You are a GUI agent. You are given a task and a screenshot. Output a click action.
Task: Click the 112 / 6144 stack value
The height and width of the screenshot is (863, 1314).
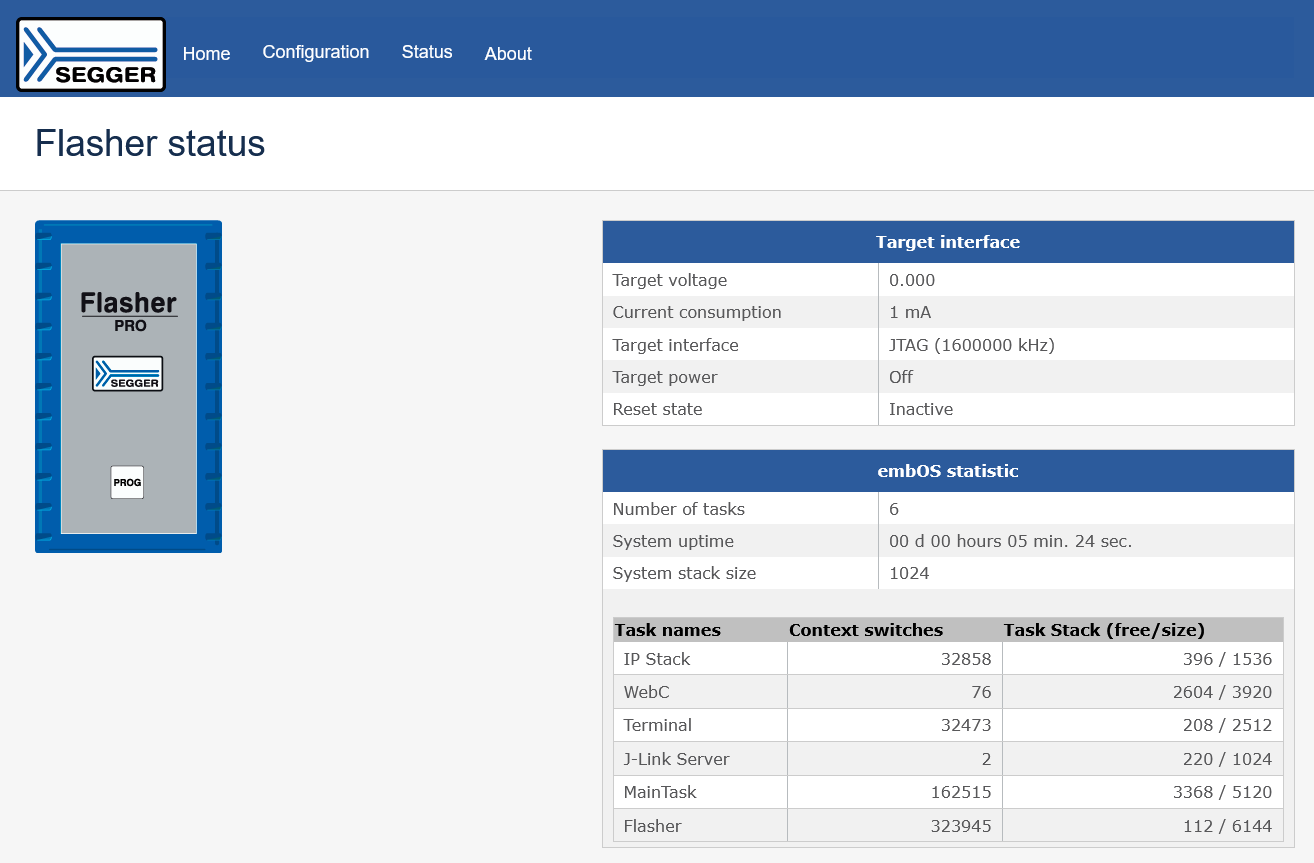1226,826
